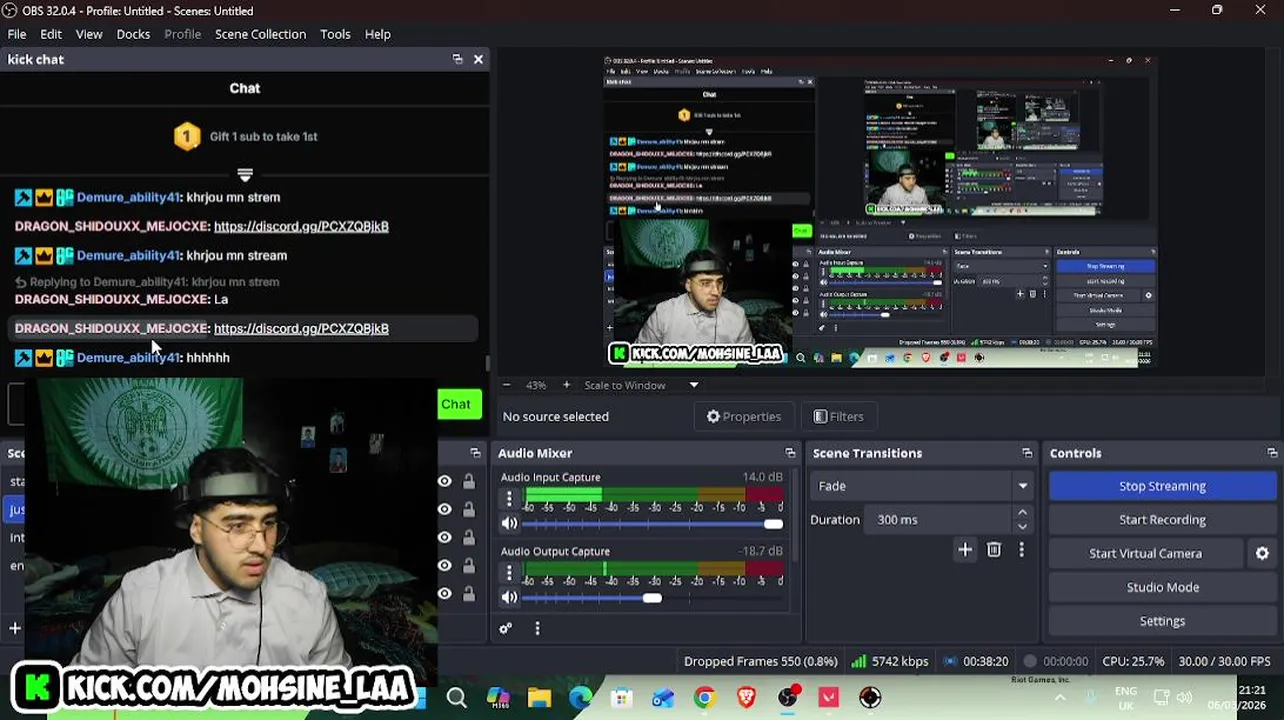Click the green Chat send button

tap(459, 404)
